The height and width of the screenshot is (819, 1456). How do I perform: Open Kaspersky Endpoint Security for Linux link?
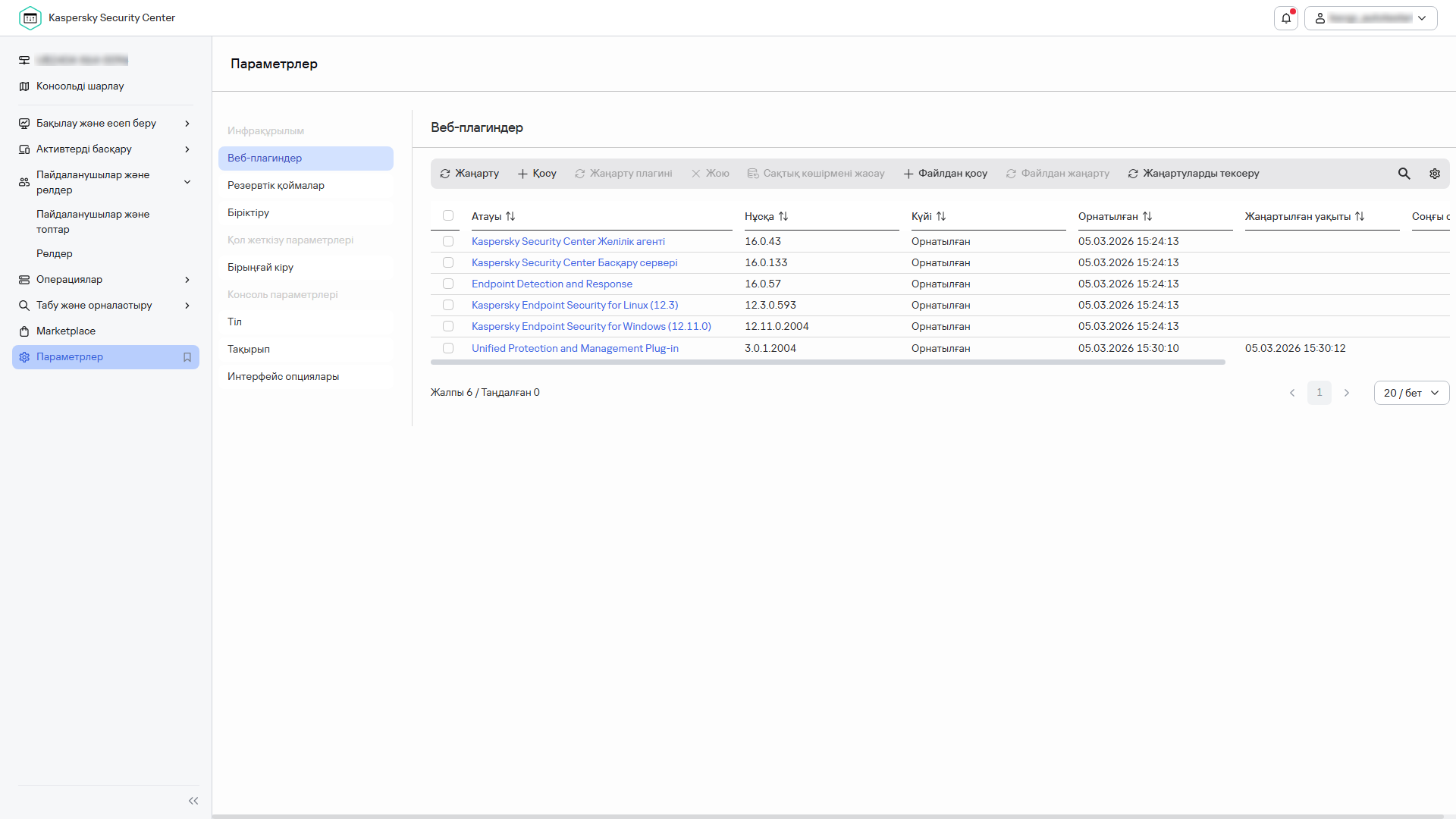pyautogui.click(x=575, y=305)
